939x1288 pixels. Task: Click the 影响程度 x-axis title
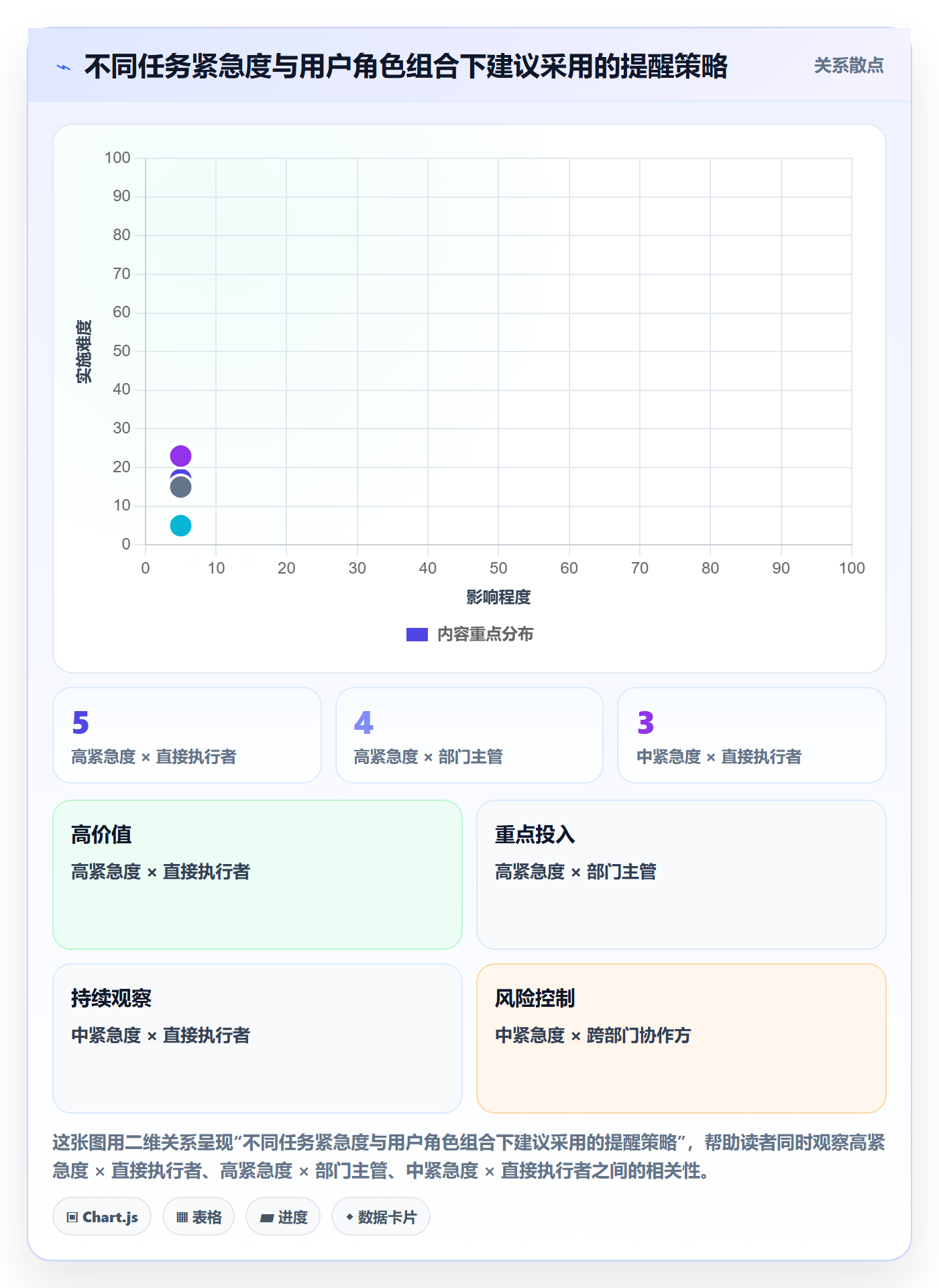[x=498, y=597]
